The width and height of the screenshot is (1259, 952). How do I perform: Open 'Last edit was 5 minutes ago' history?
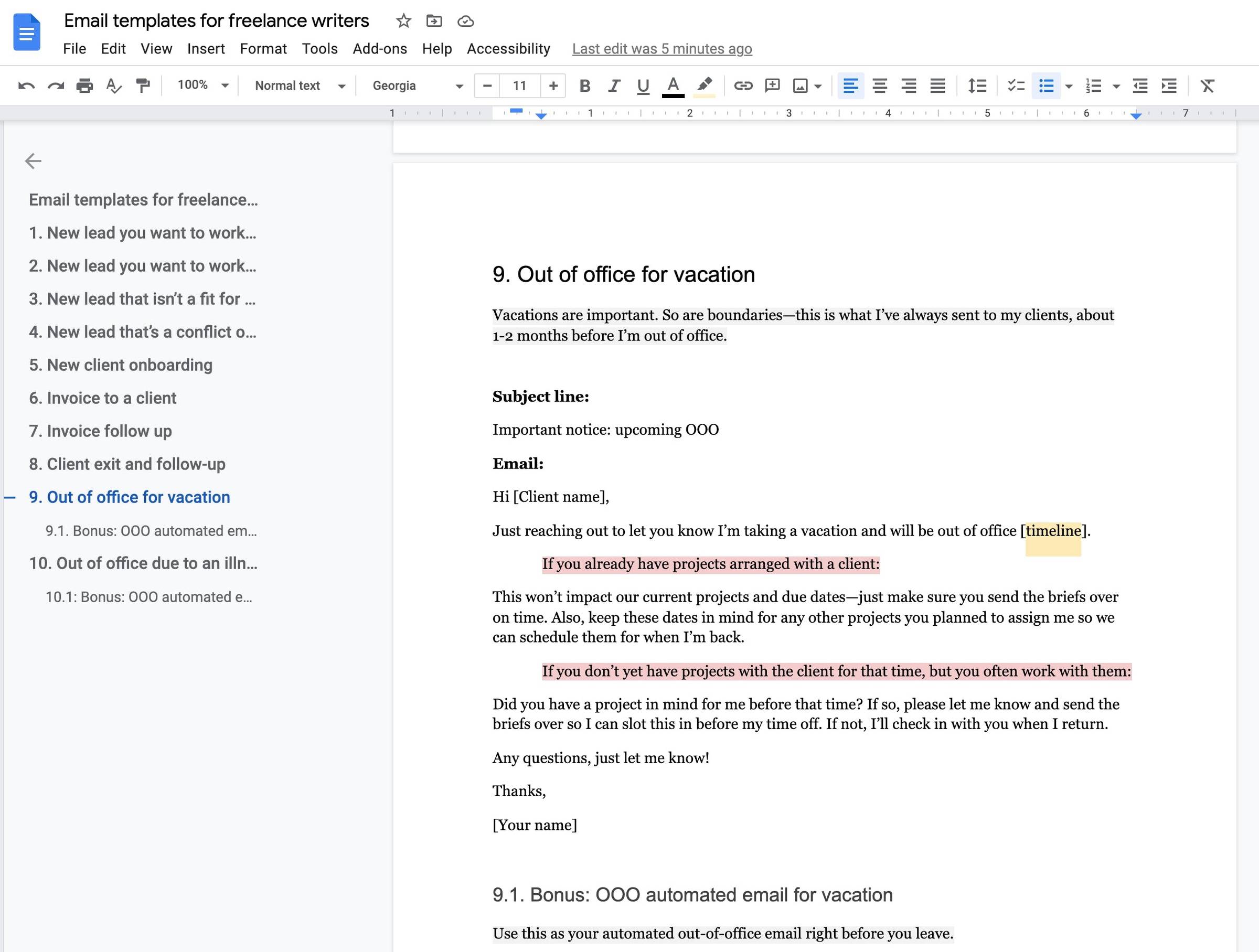coord(662,49)
